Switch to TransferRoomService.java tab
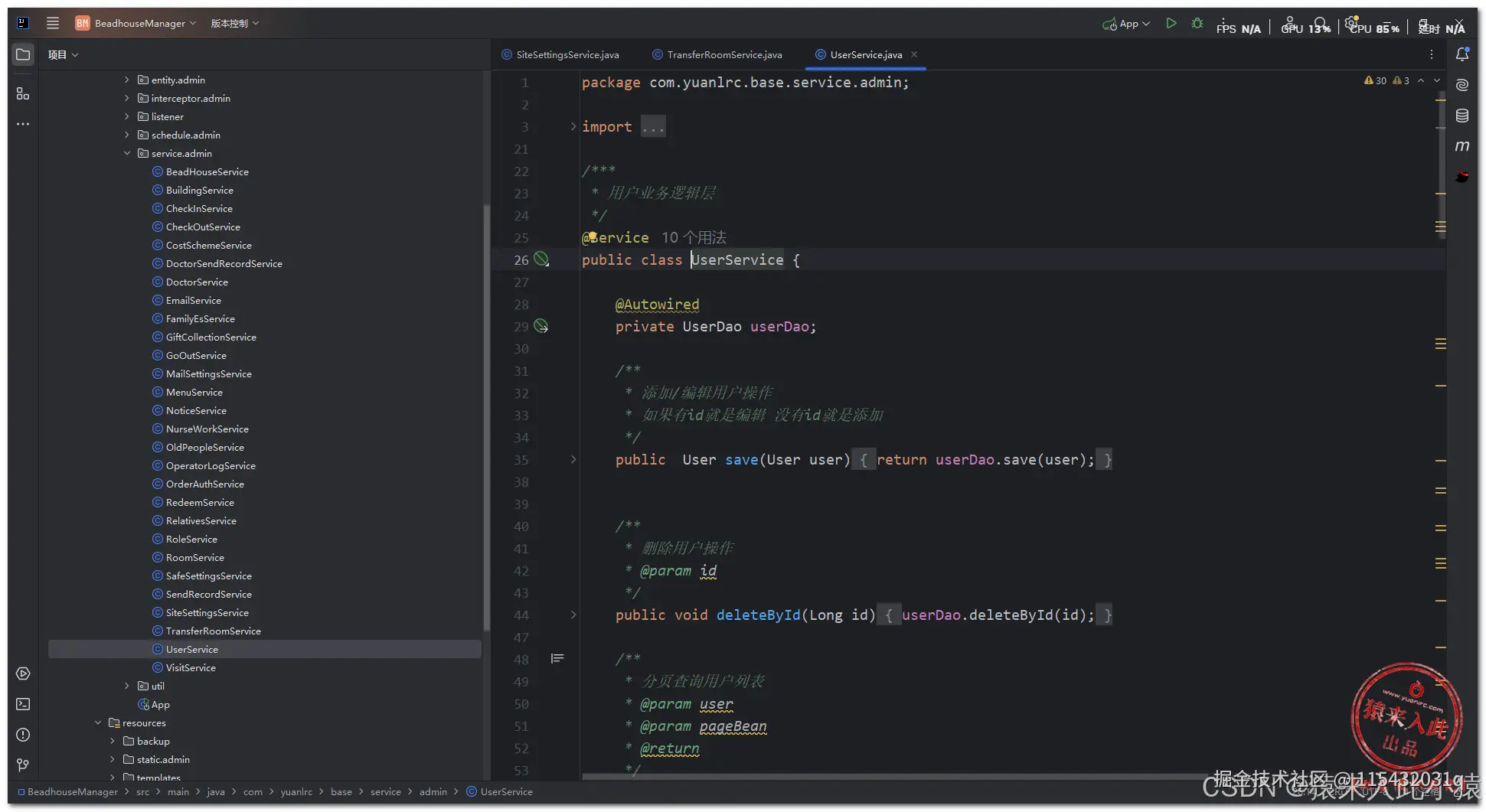The width and height of the screenshot is (1486, 812). [x=717, y=54]
